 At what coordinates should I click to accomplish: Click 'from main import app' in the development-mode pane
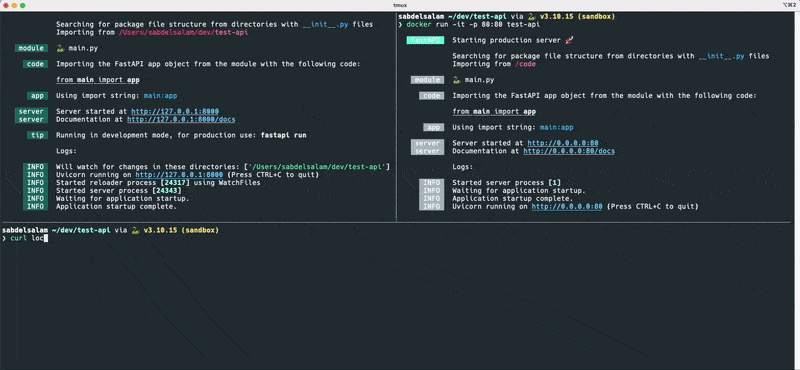point(97,80)
